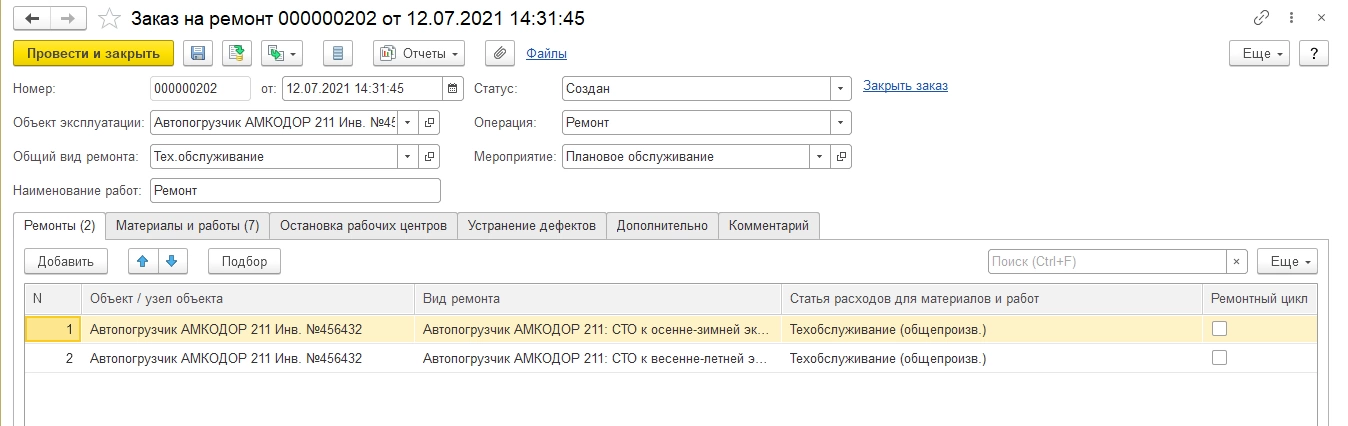Click the back navigation arrow
Viewport: 1348px width, 426px height.
click(x=32, y=19)
